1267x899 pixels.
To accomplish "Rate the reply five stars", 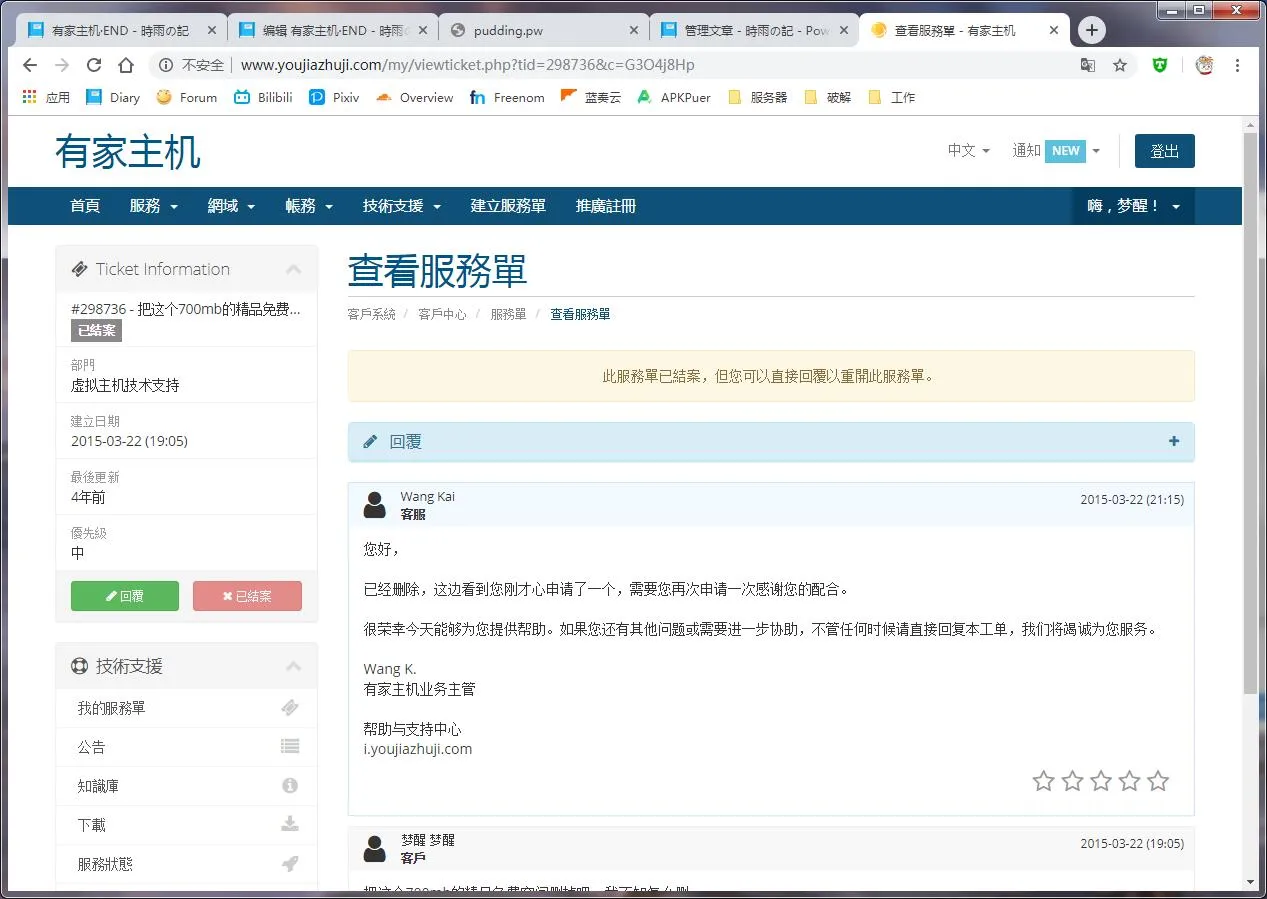I will click(x=1157, y=781).
